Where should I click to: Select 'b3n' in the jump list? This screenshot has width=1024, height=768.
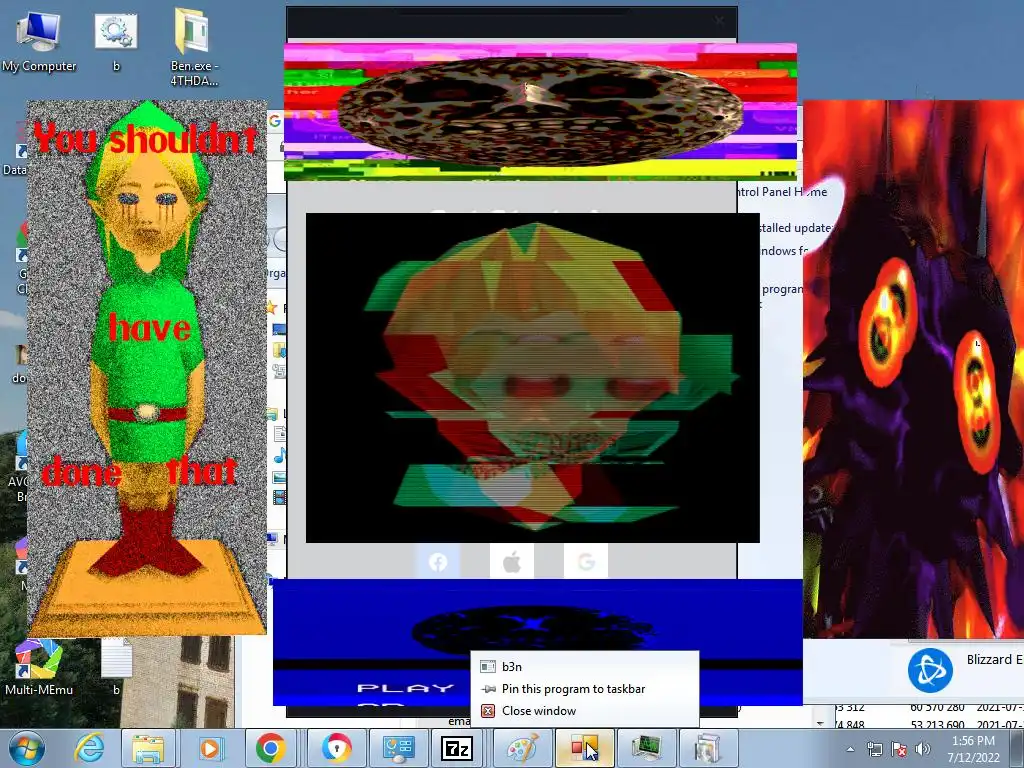pos(584,666)
